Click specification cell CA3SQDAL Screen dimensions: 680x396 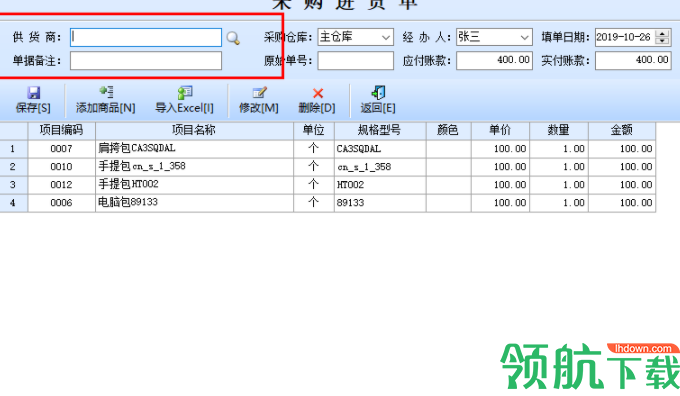click(x=380, y=149)
